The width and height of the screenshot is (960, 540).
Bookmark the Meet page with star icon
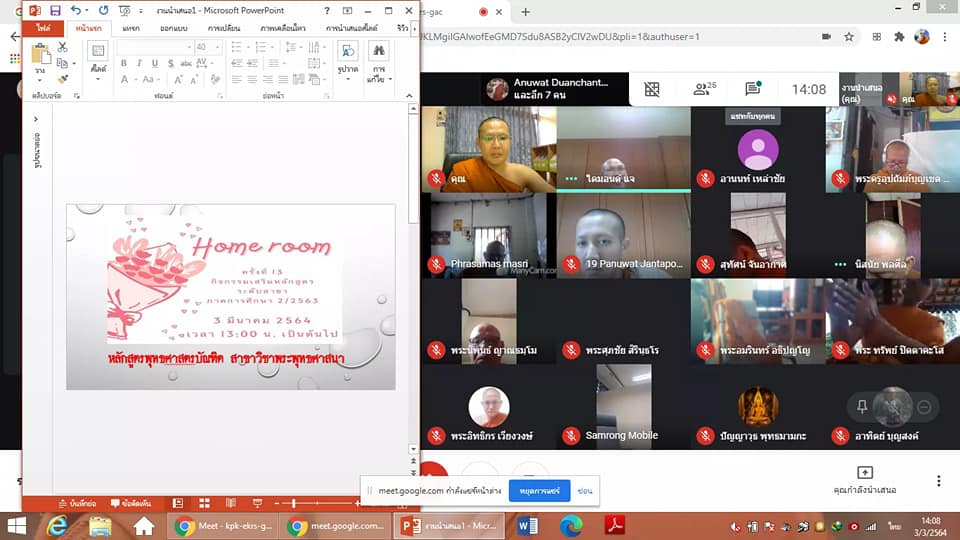click(849, 37)
